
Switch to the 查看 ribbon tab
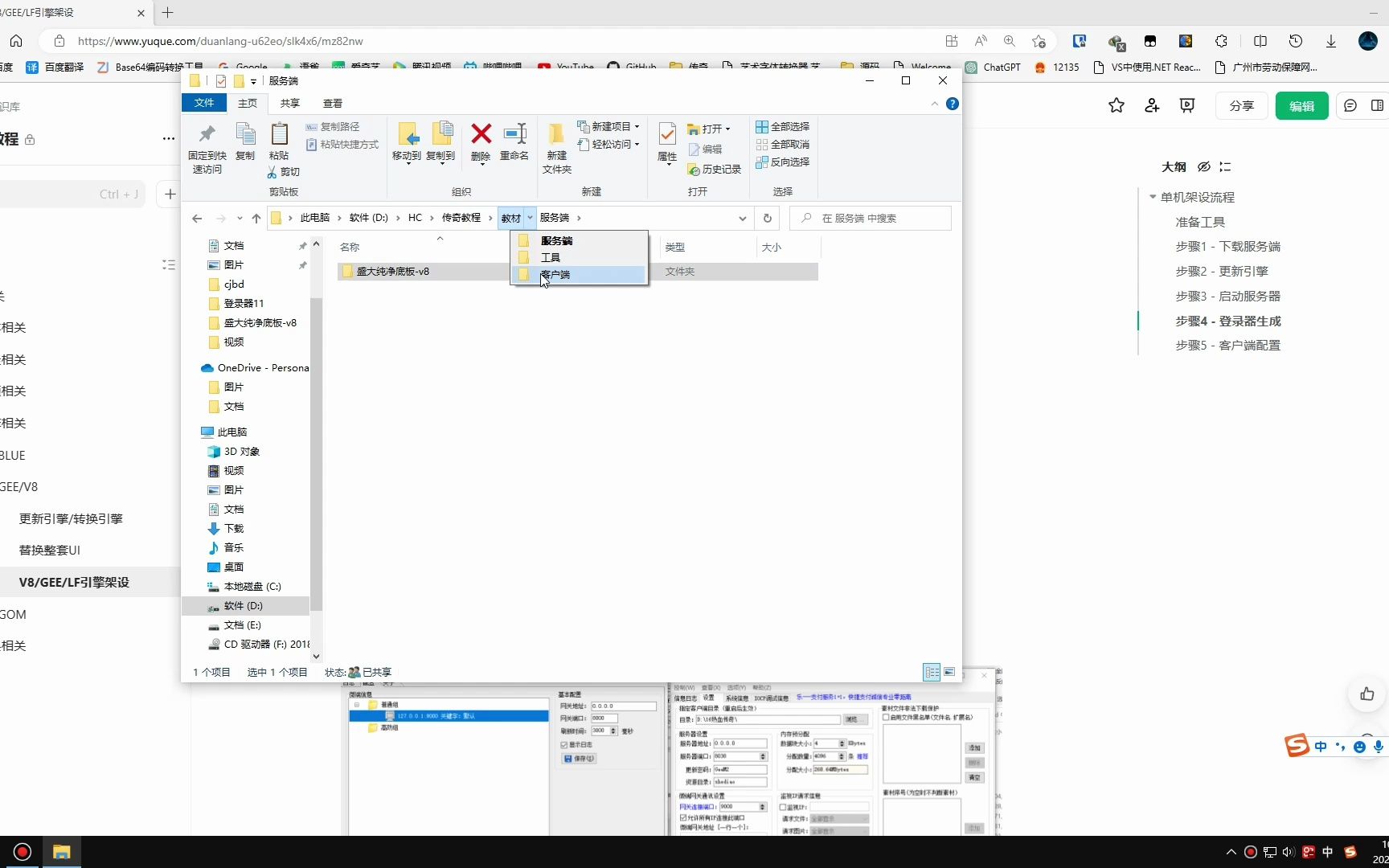click(x=333, y=104)
